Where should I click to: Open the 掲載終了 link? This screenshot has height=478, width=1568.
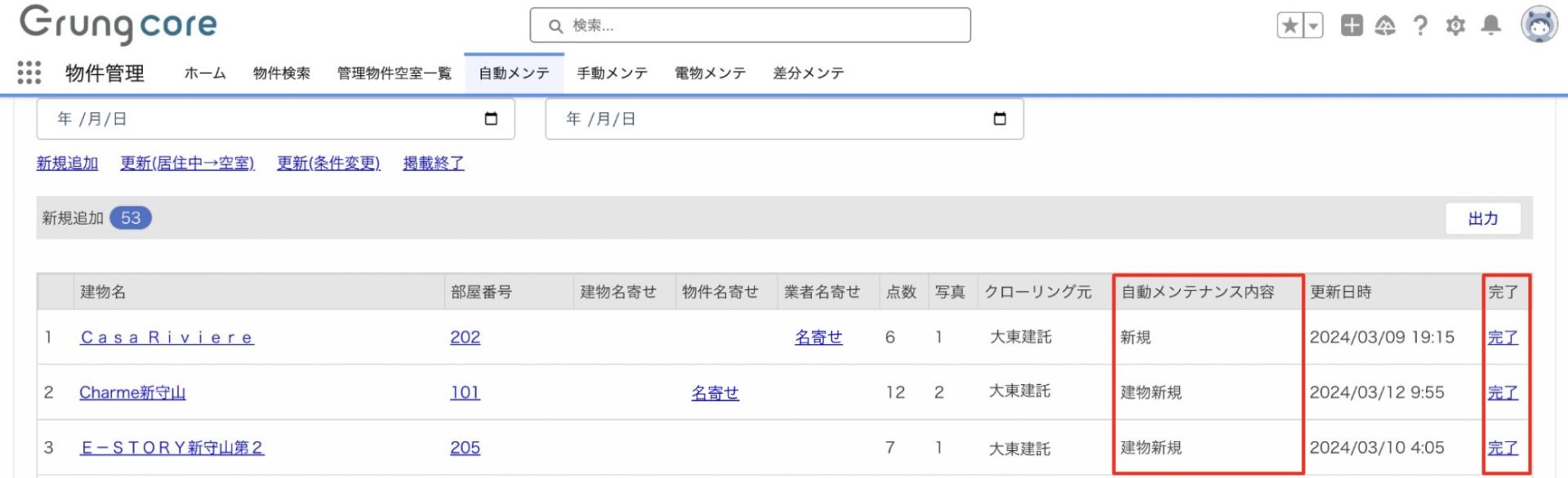[433, 163]
